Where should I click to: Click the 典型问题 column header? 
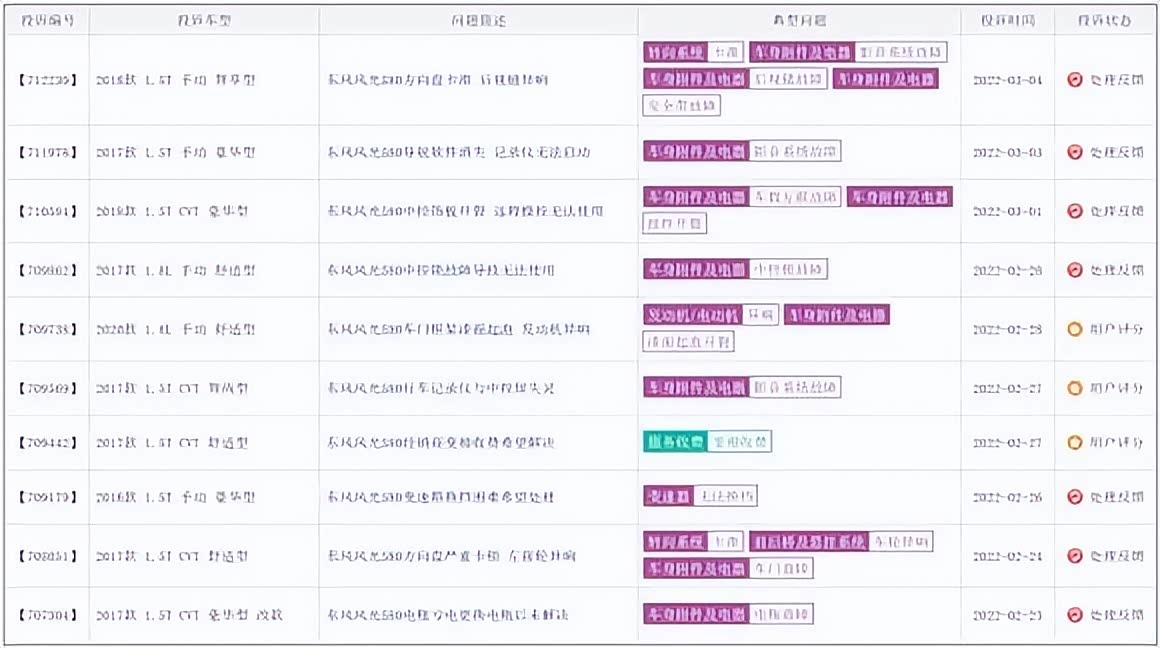click(x=799, y=20)
